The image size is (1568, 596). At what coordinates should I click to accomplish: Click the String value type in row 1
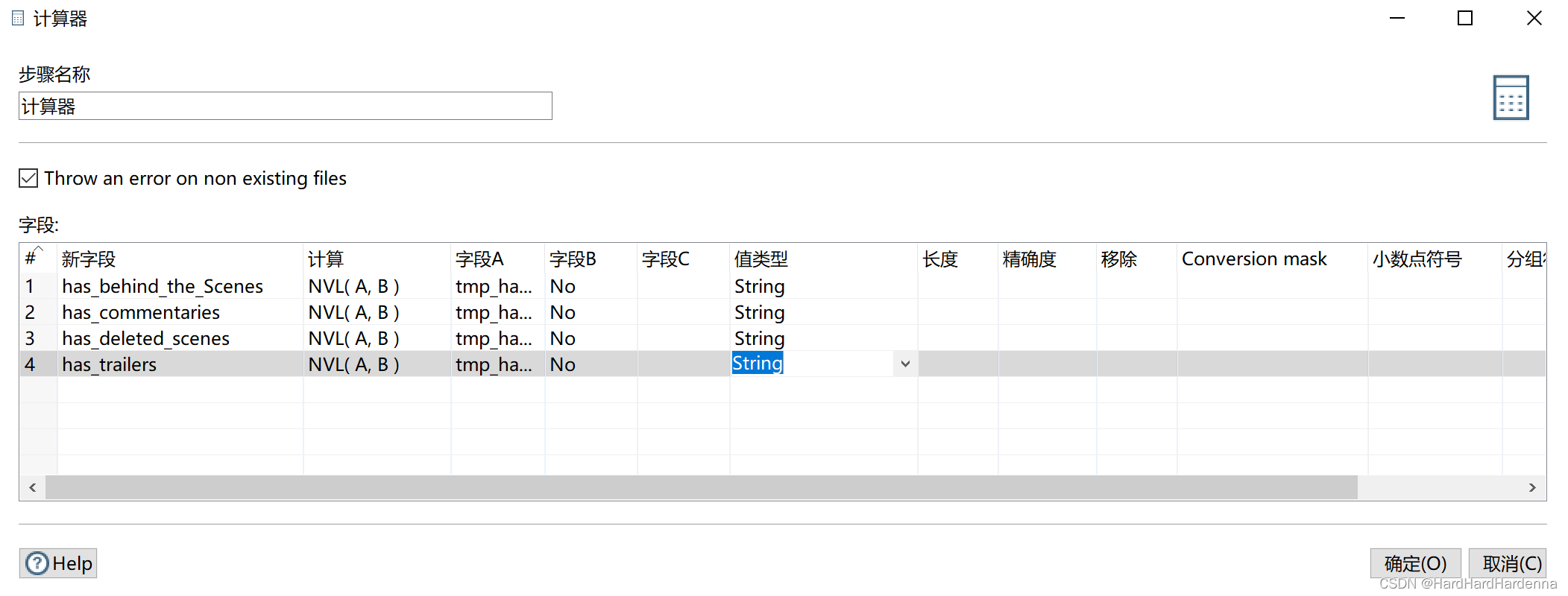coord(824,286)
